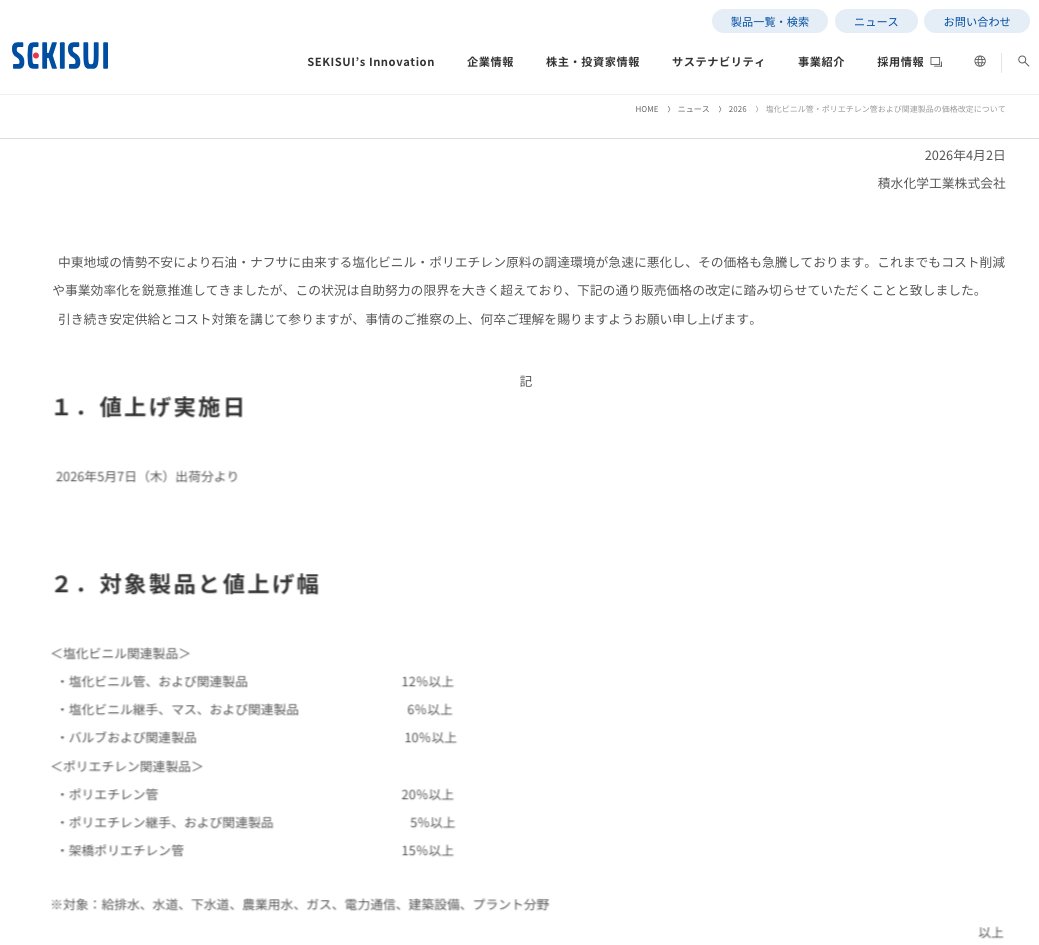Image resolution: width=1039 pixels, height=945 pixels.
Task: Click the value 6%以上
Action: [x=430, y=710]
